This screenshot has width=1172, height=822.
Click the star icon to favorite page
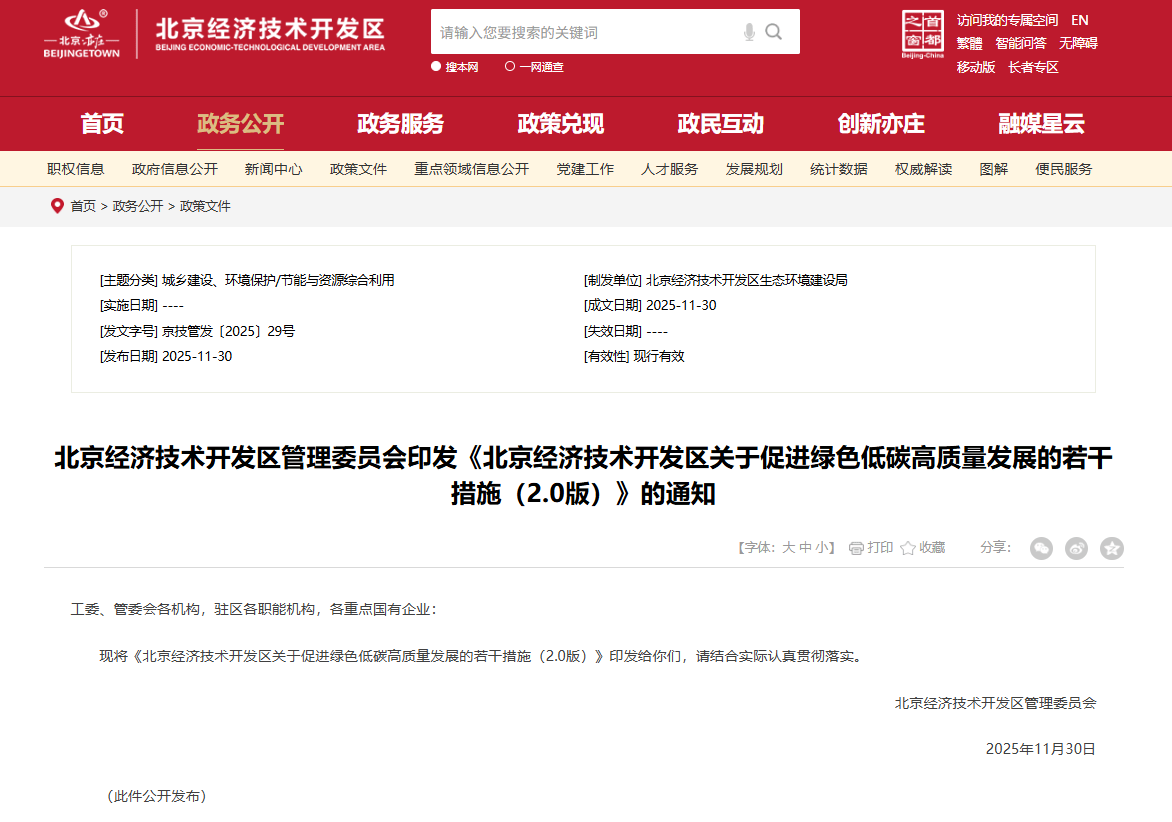point(908,548)
